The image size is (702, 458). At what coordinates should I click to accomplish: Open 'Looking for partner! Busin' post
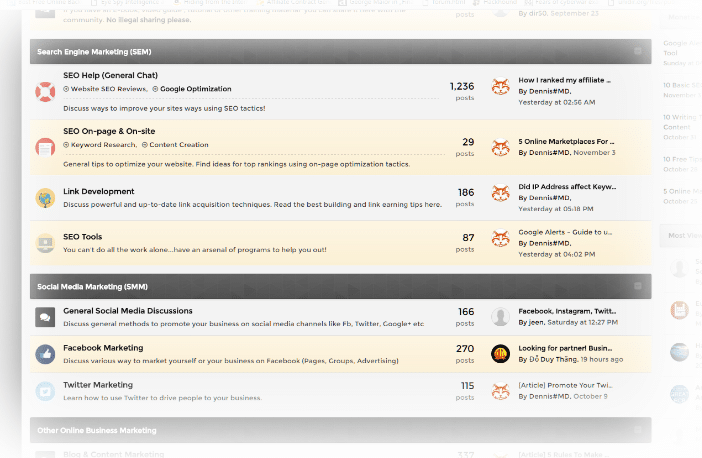pyautogui.click(x=565, y=348)
